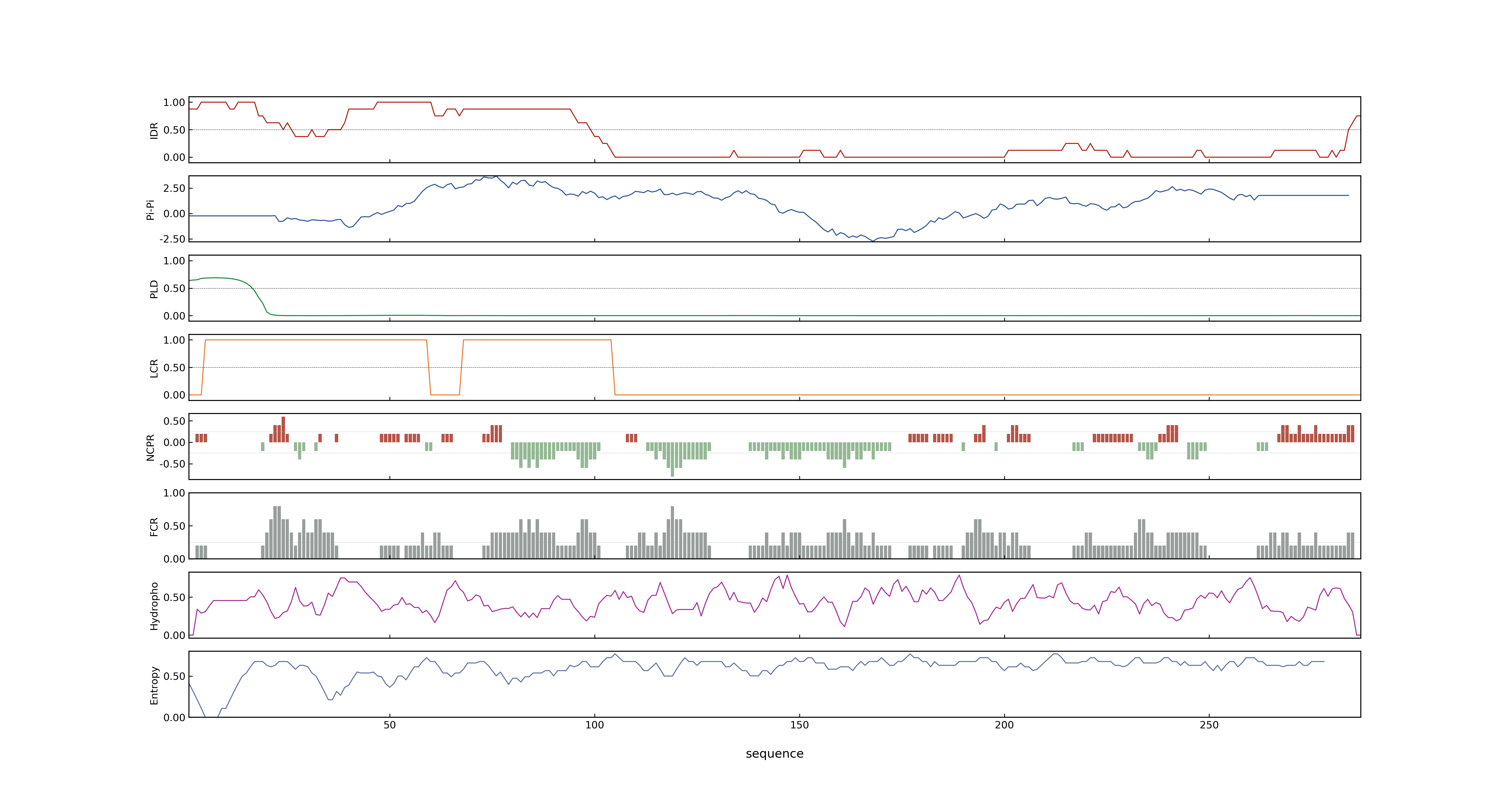The width and height of the screenshot is (1512, 806).
Task: Click the x-axis tick label 150
Action: coord(800,725)
